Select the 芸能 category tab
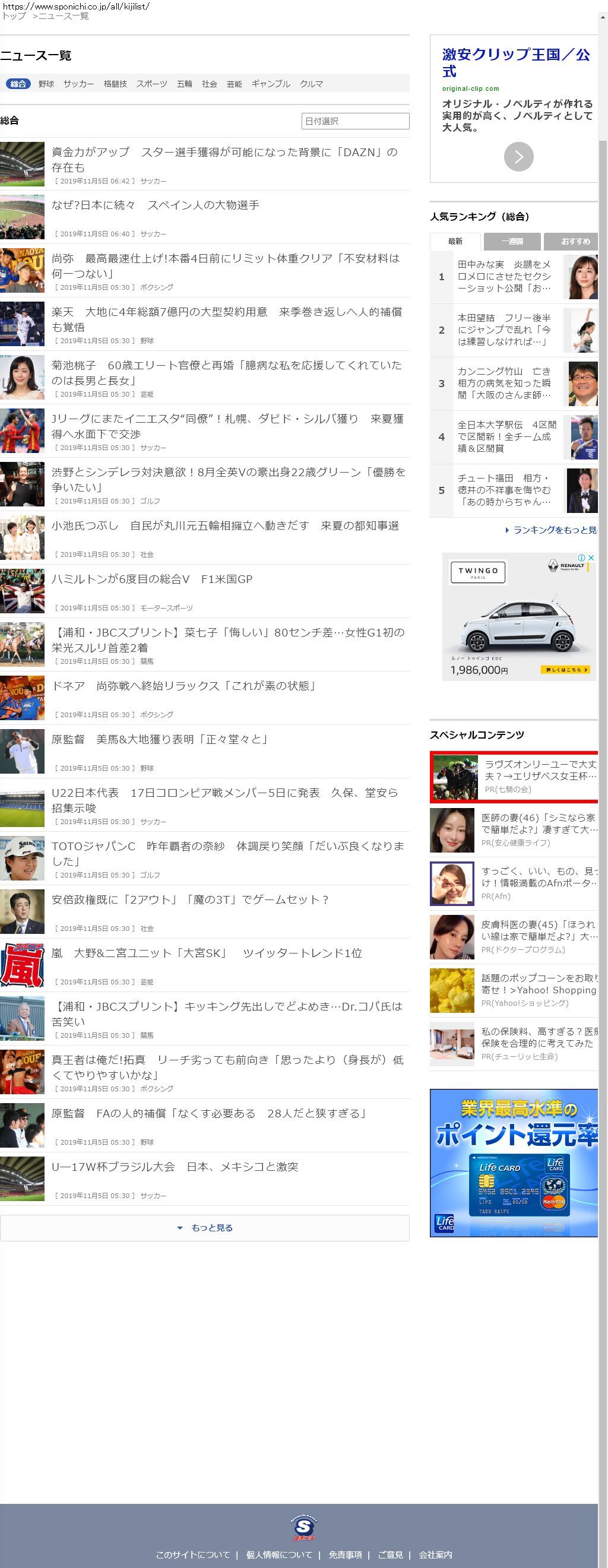The image size is (608, 1568). tap(235, 84)
